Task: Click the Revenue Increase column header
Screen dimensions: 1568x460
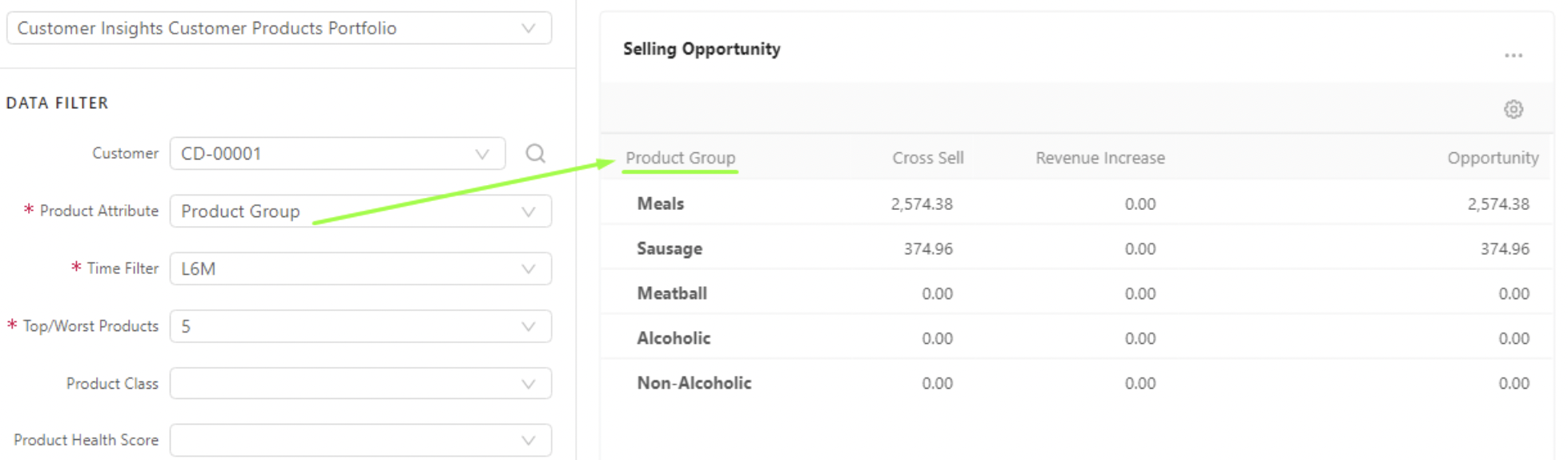Action: point(1100,158)
